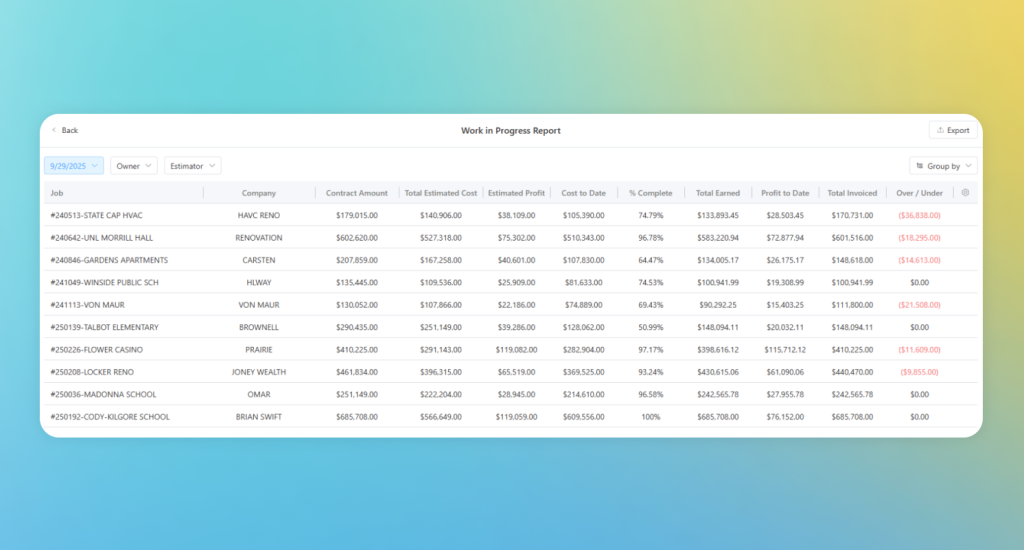Open the 9/29/2025 date dropdown

(x=74, y=166)
